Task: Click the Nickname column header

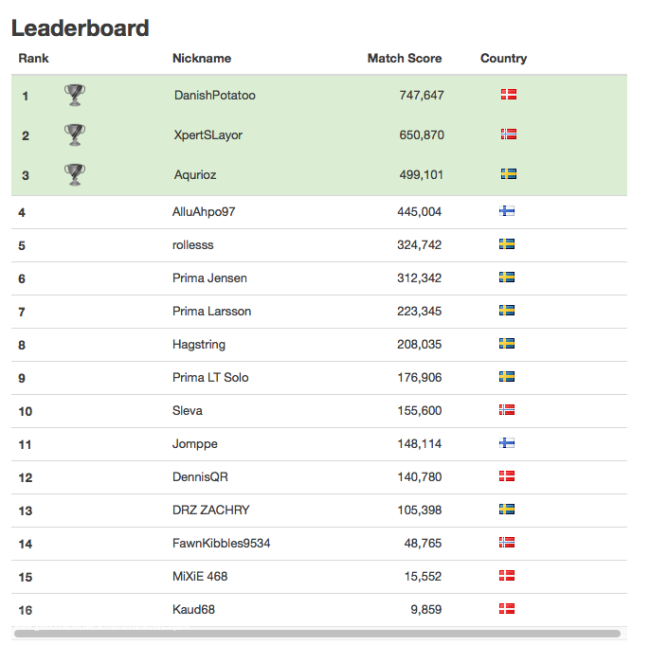Action: (202, 58)
